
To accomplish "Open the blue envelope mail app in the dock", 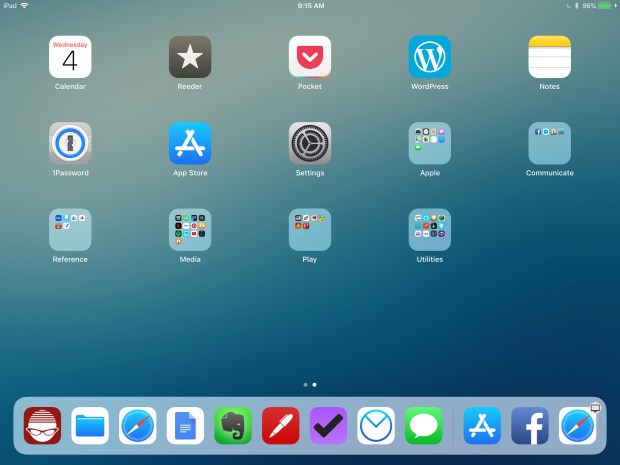I will pos(376,426).
